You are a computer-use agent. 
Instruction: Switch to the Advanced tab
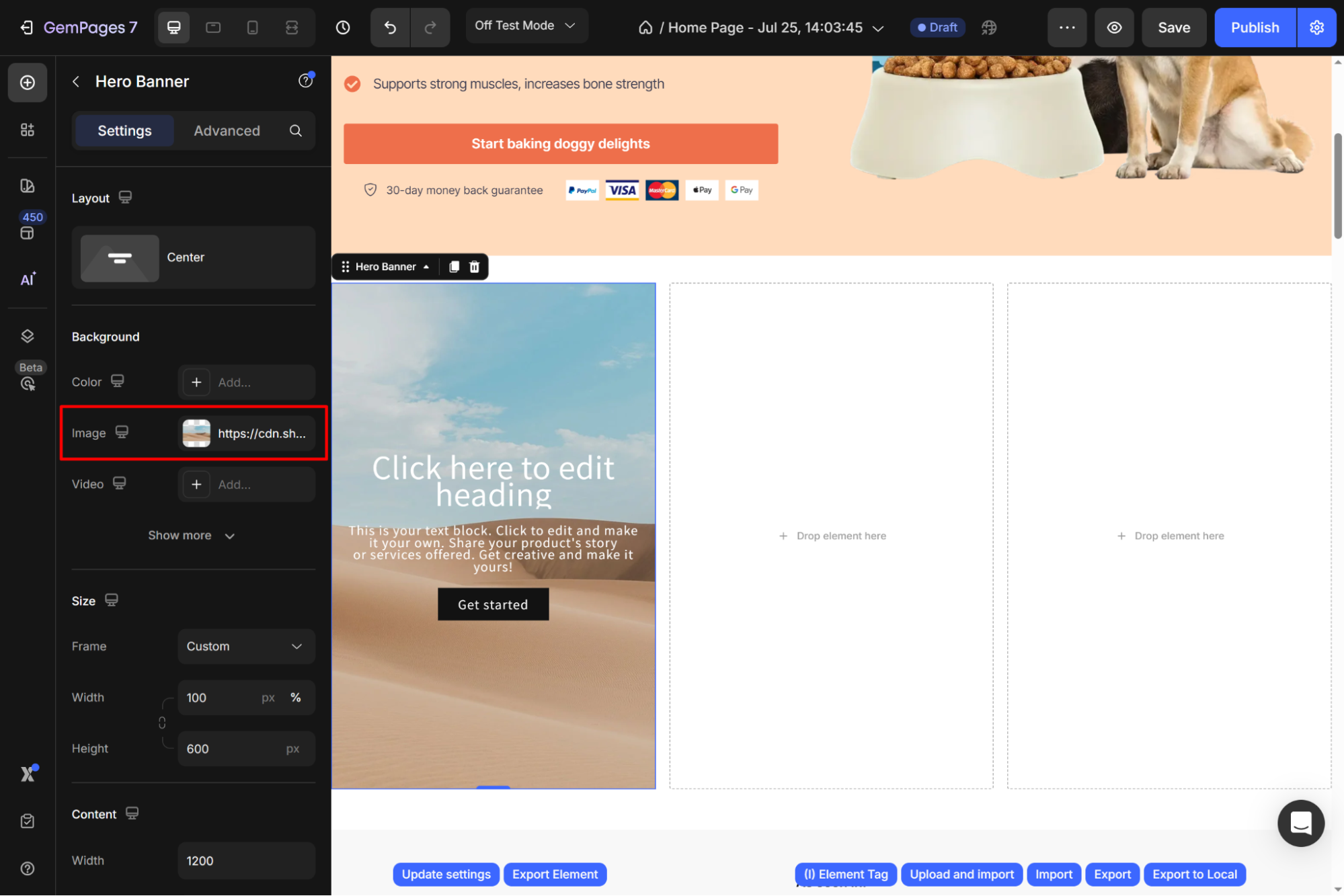(227, 130)
